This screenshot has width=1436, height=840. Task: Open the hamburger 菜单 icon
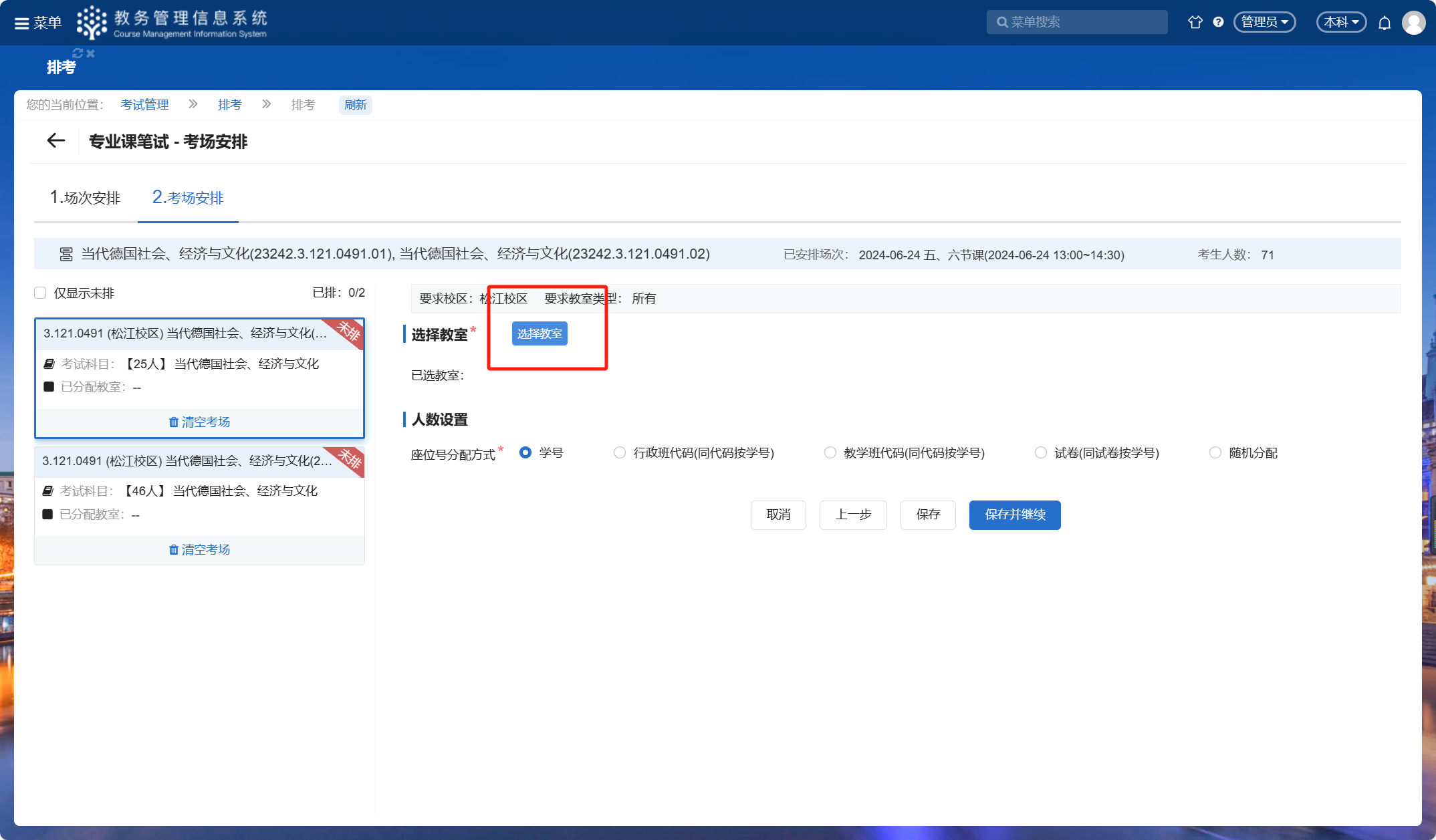tap(22, 23)
